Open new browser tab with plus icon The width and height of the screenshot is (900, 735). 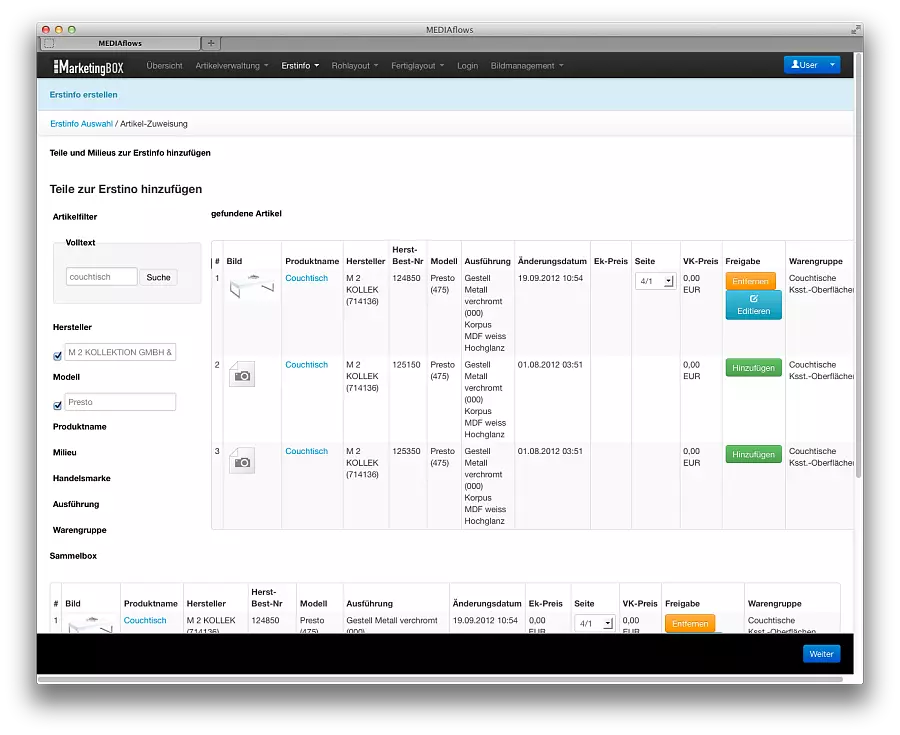211,43
